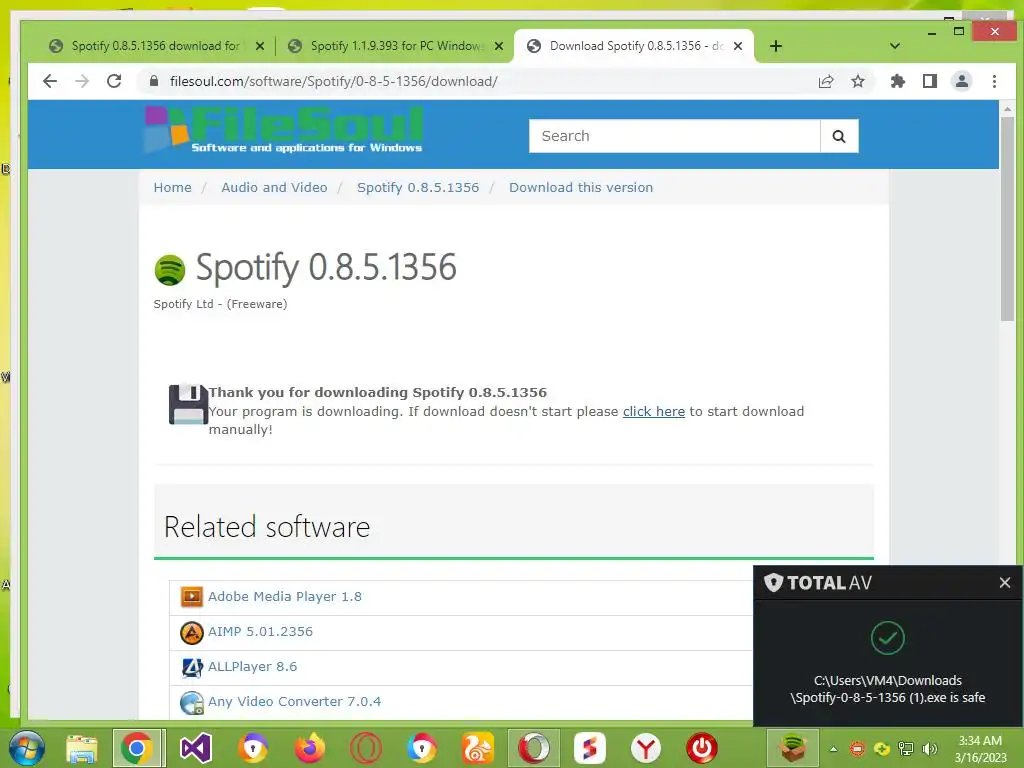
Task: Click the address bar URL
Action: click(333, 81)
